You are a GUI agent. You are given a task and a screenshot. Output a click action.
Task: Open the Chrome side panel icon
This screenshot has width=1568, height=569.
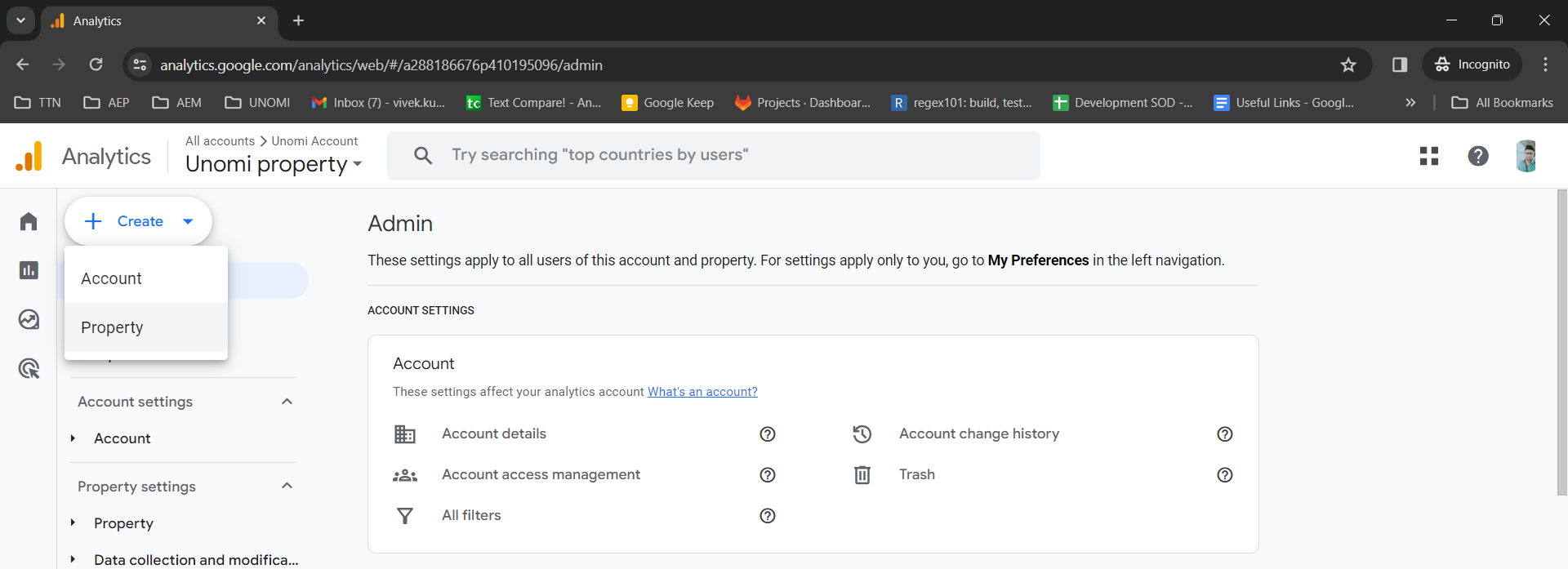(1400, 64)
